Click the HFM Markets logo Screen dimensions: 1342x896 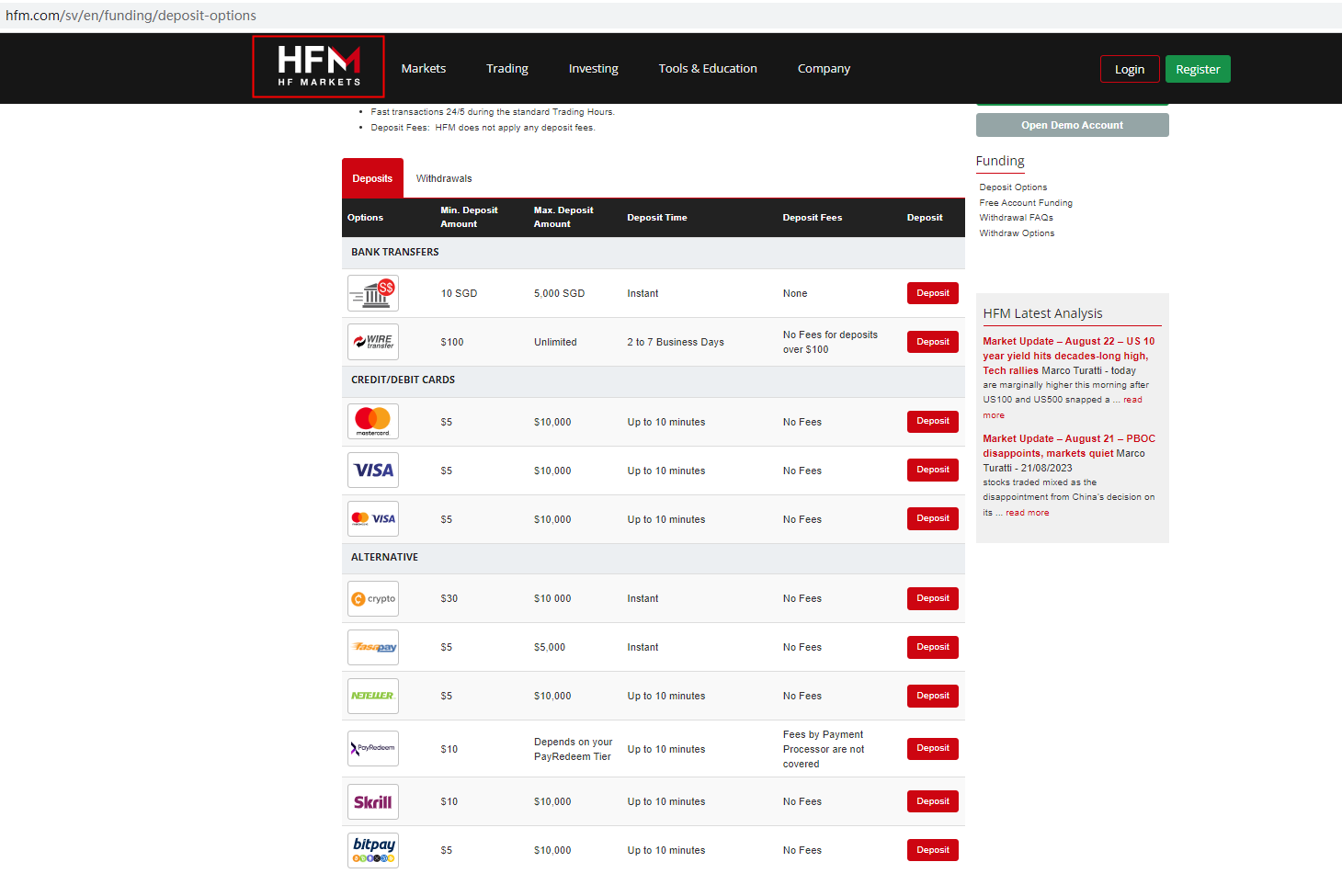point(318,67)
